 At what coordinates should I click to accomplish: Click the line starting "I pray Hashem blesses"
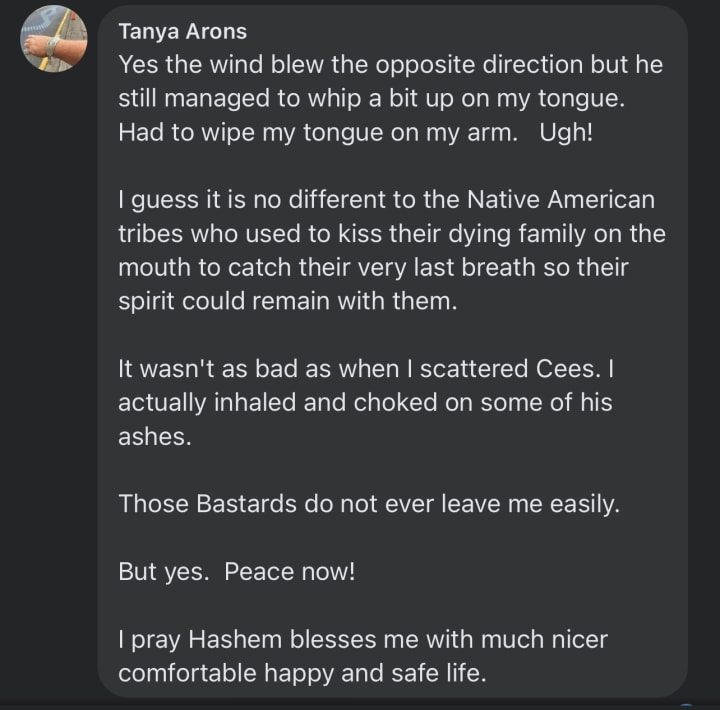[362, 638]
